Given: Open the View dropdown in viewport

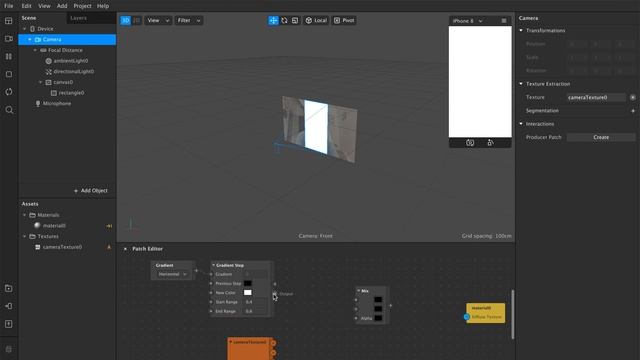Looking at the screenshot, I should pyautogui.click(x=158, y=20).
